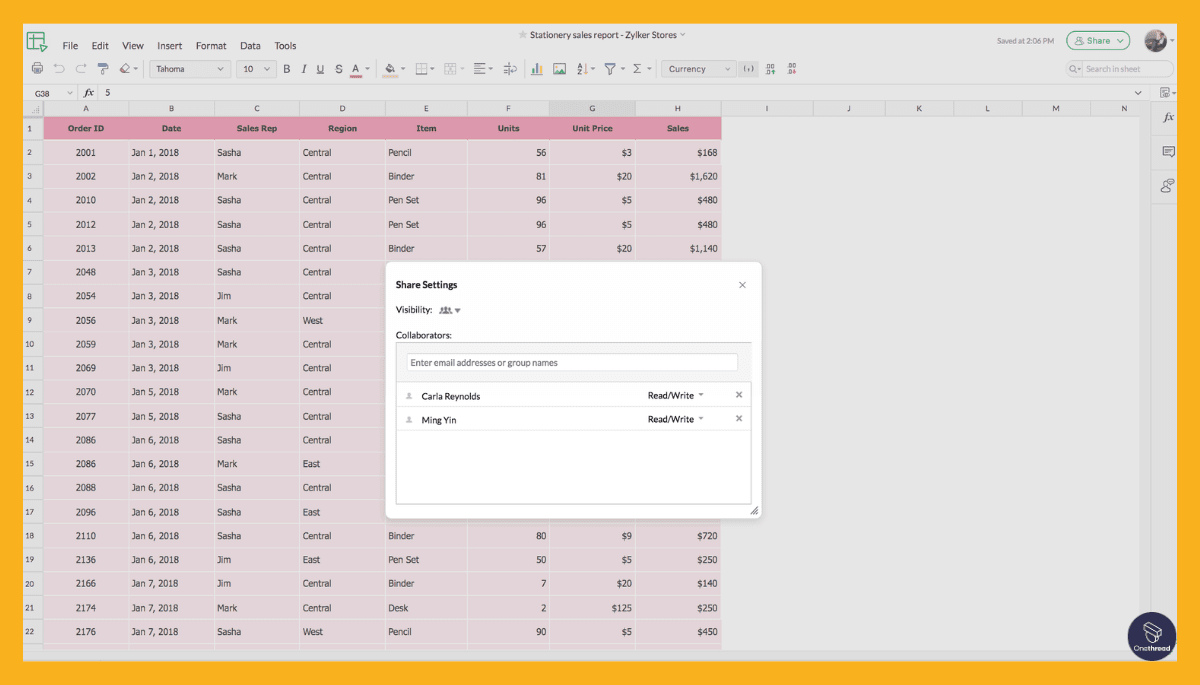
Task: Open the Data menu
Action: (250, 45)
